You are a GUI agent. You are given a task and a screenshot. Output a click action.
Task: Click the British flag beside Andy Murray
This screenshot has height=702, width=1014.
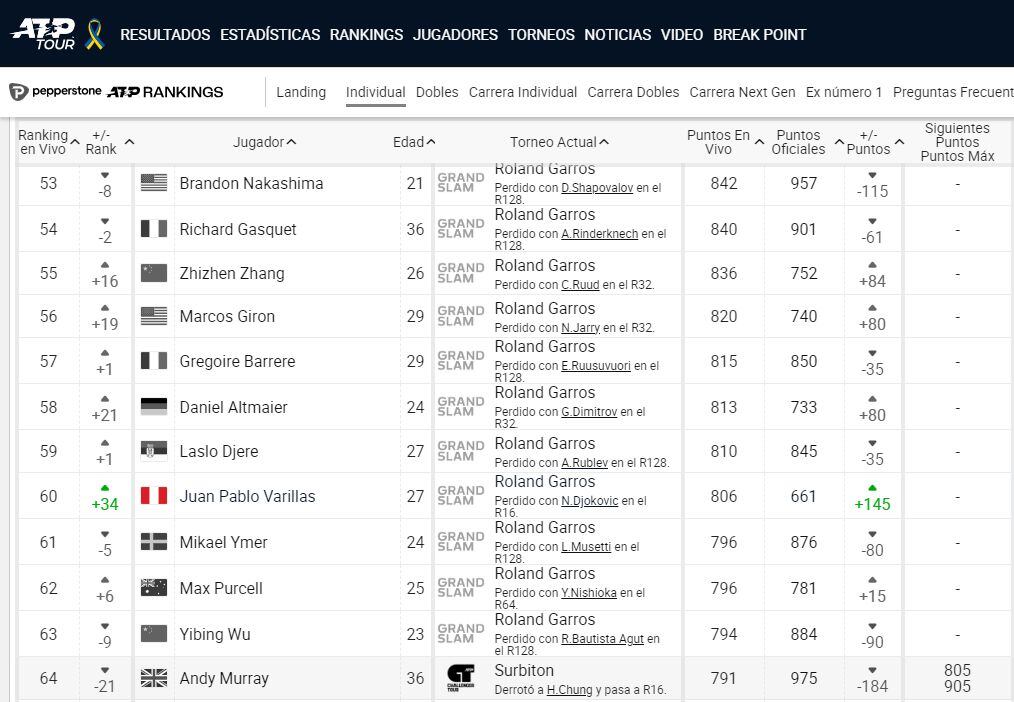[x=153, y=677]
